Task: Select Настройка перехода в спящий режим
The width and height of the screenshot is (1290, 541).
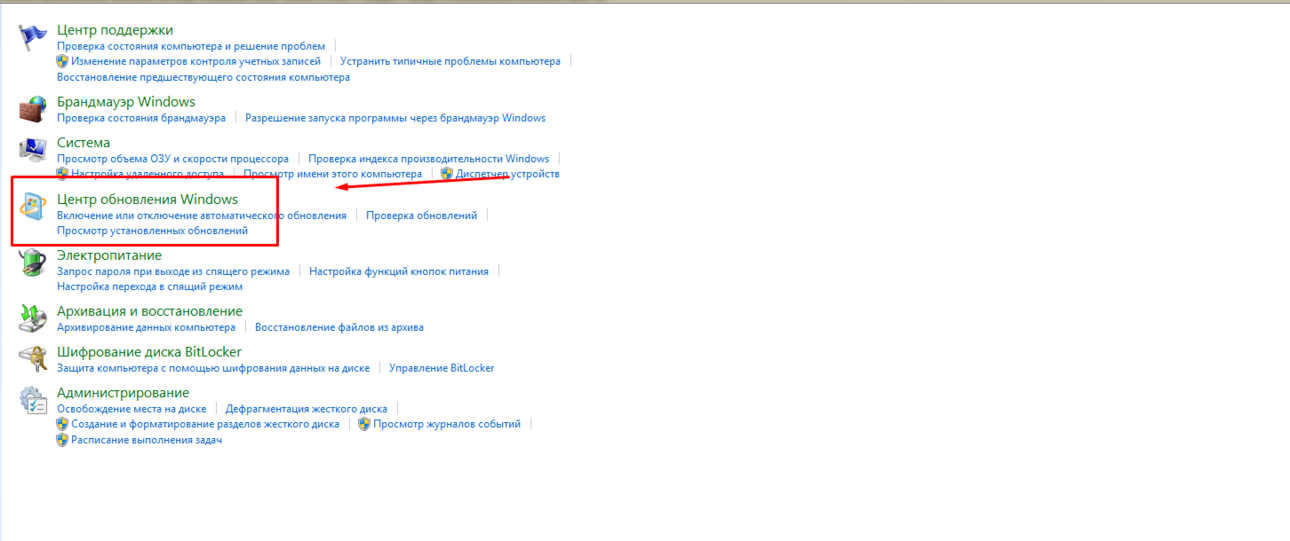Action: [150, 287]
